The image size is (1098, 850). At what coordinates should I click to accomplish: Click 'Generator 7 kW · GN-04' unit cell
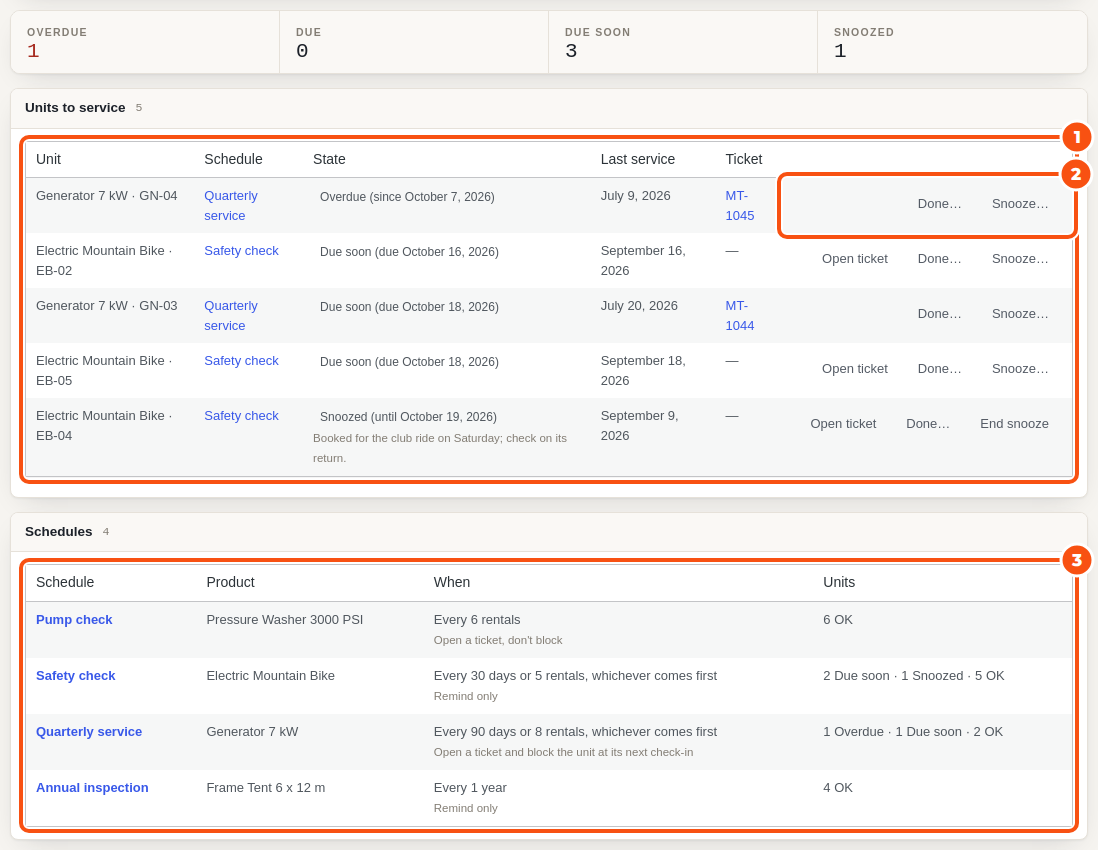(106, 196)
